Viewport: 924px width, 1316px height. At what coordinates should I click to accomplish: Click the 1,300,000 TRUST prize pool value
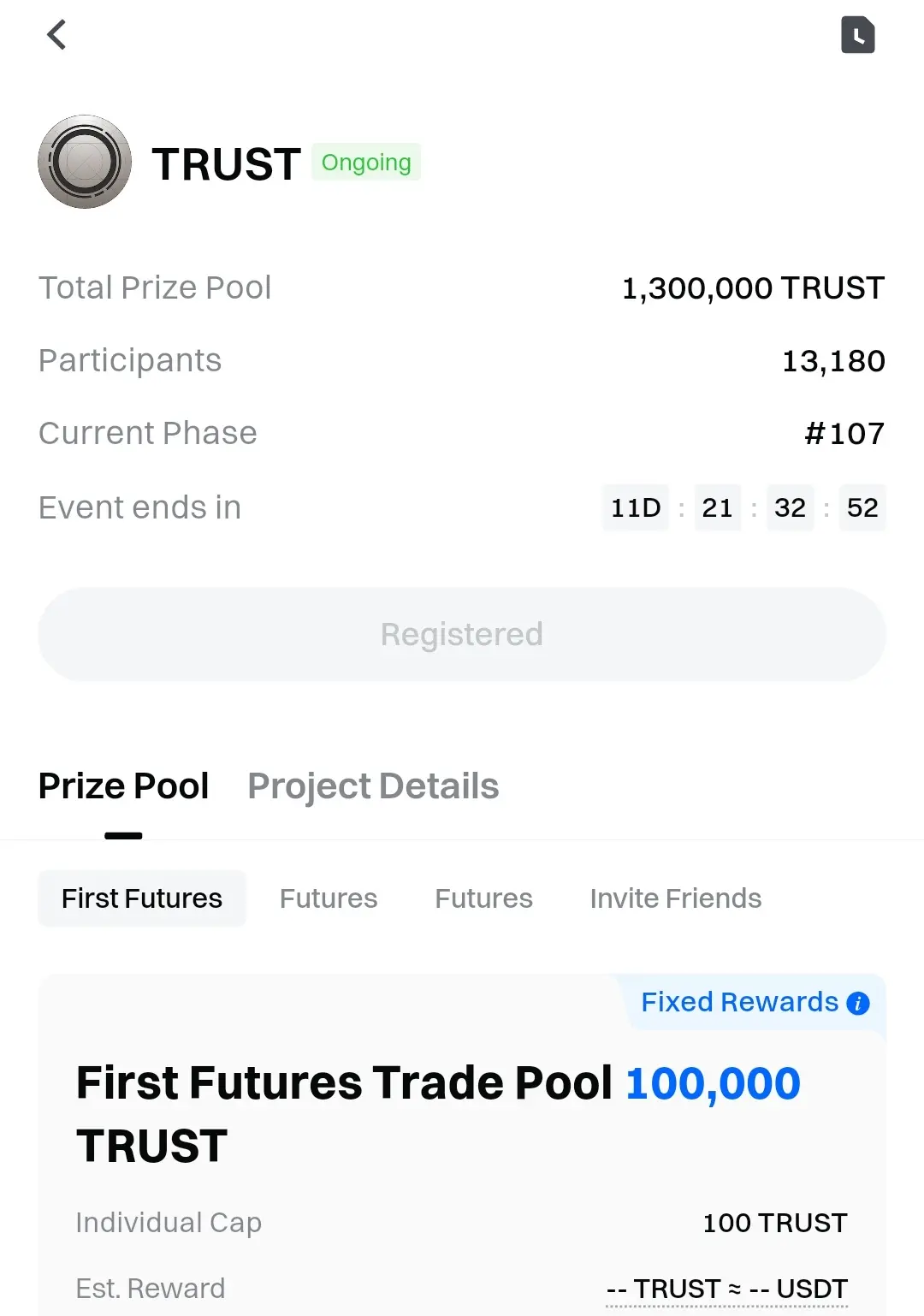[x=753, y=288]
